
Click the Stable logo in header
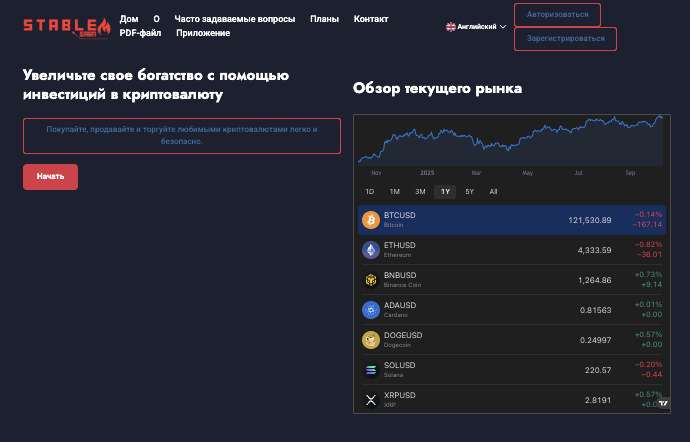(x=61, y=26)
